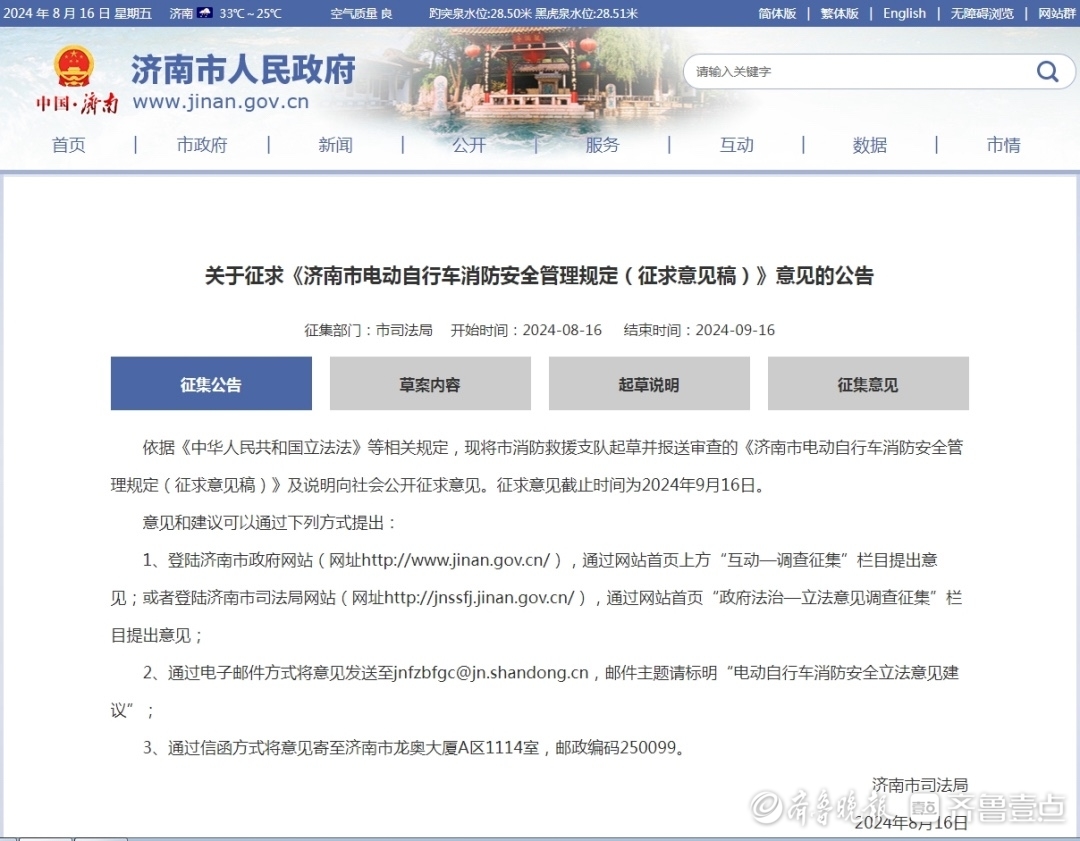Navigate to the 数据 section
The width and height of the screenshot is (1080, 841).
pyautogui.click(x=870, y=145)
